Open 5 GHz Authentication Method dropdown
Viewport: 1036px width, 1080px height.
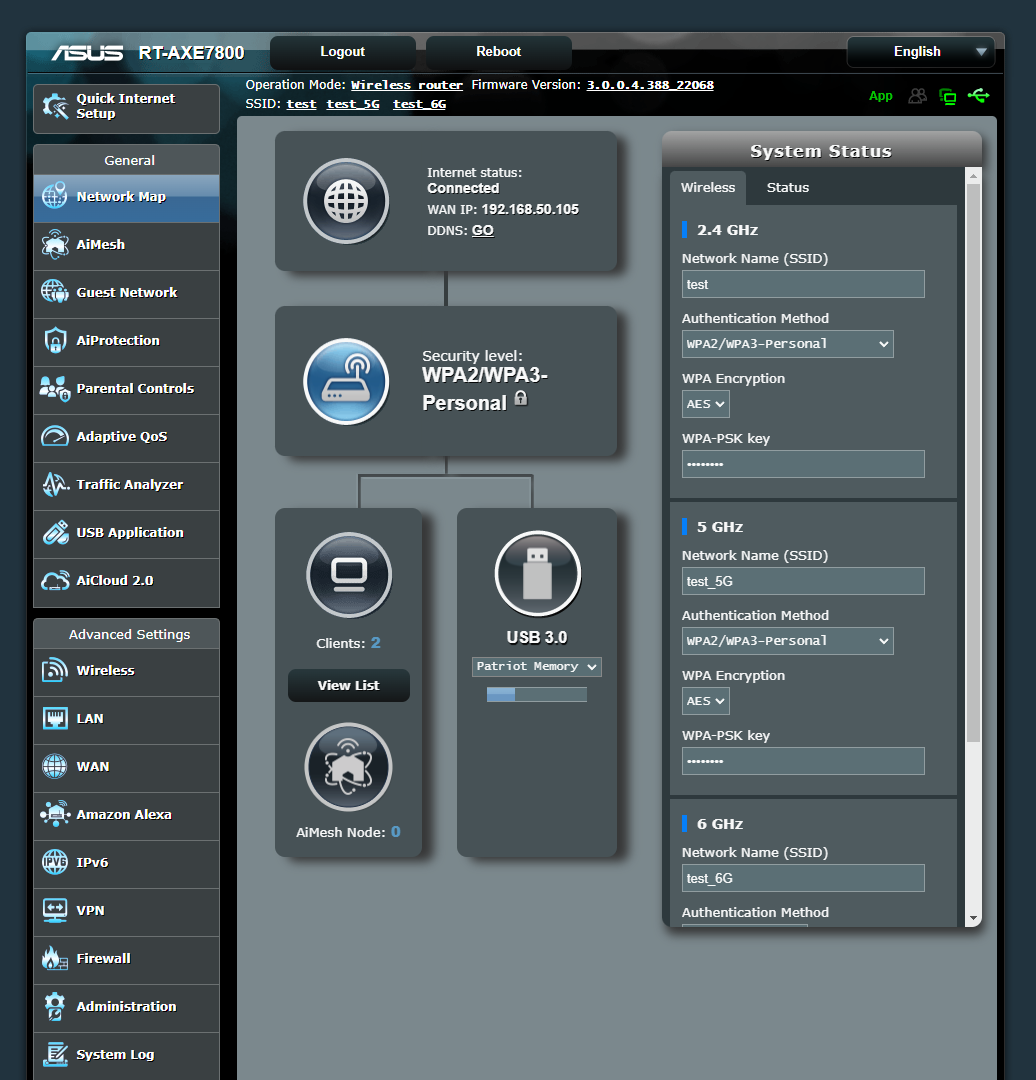(787, 641)
